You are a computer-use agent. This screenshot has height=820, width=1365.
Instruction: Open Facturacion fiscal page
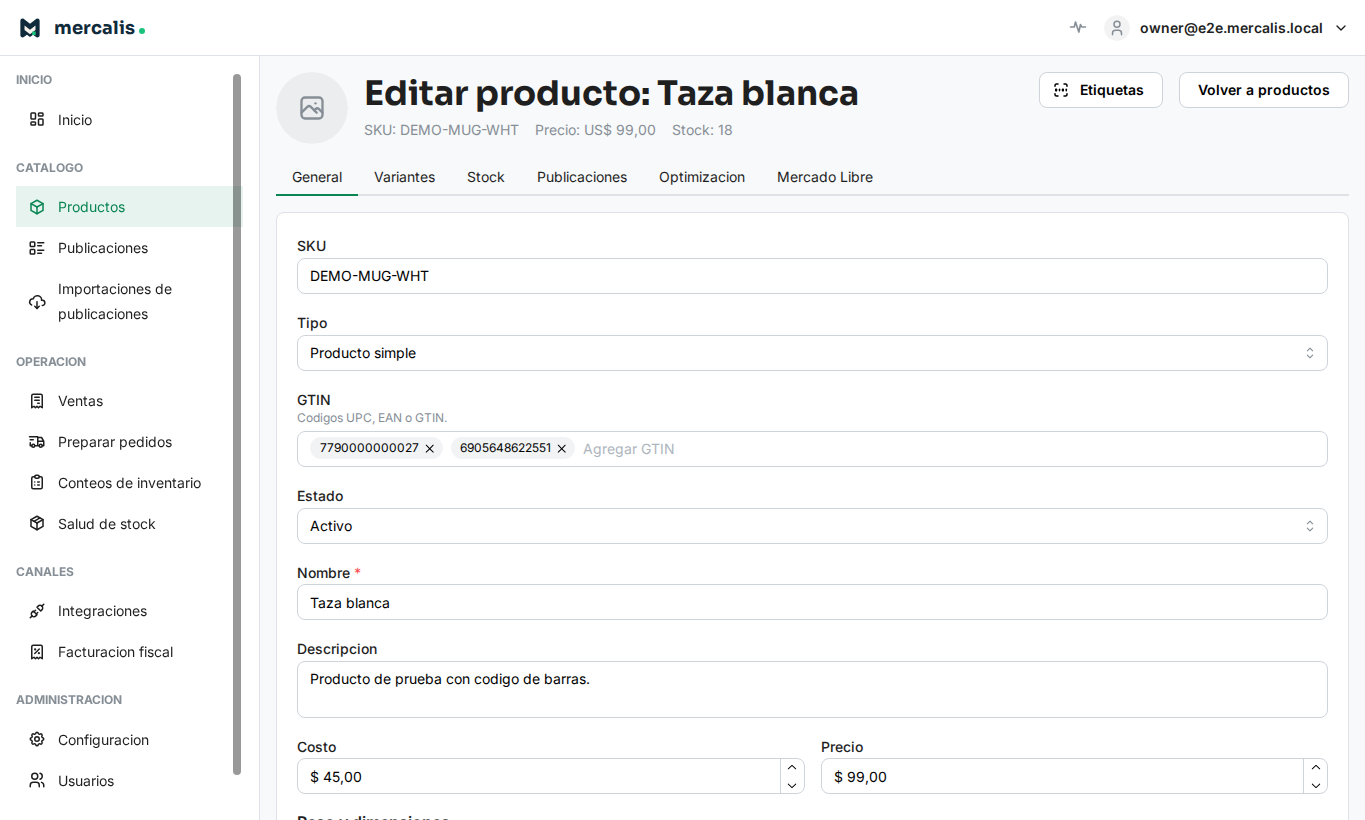click(x=128, y=652)
